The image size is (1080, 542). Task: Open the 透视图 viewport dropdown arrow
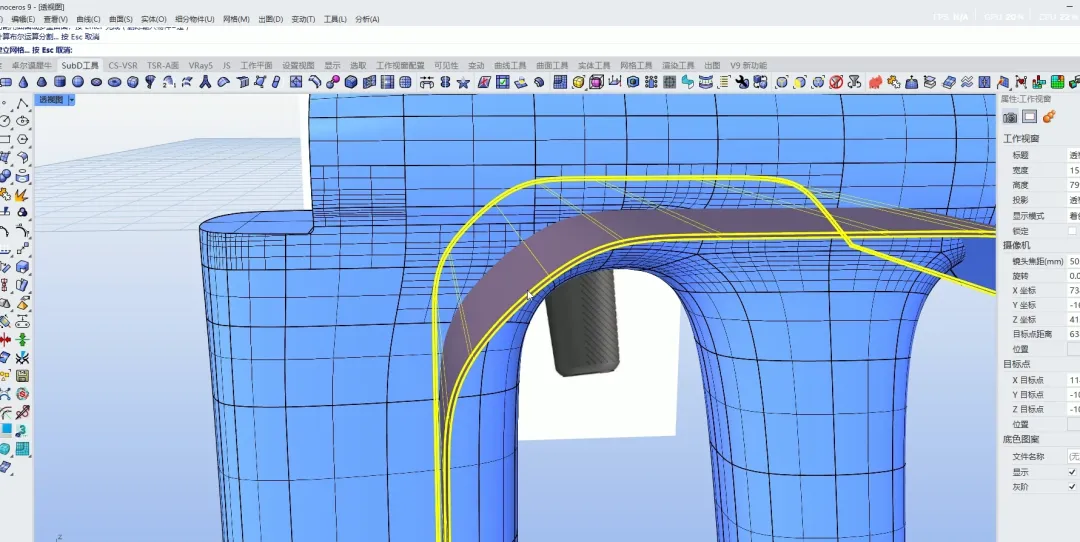click(x=72, y=100)
